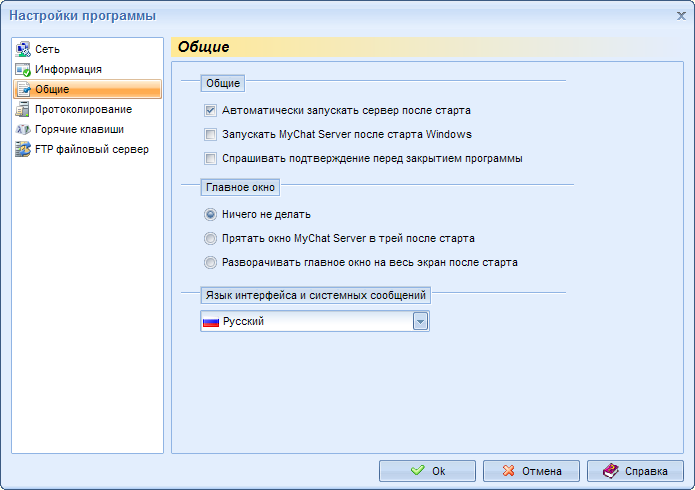Enable Запускать MyChat Server после старта Windows
The image size is (695, 490).
pyautogui.click(x=211, y=134)
